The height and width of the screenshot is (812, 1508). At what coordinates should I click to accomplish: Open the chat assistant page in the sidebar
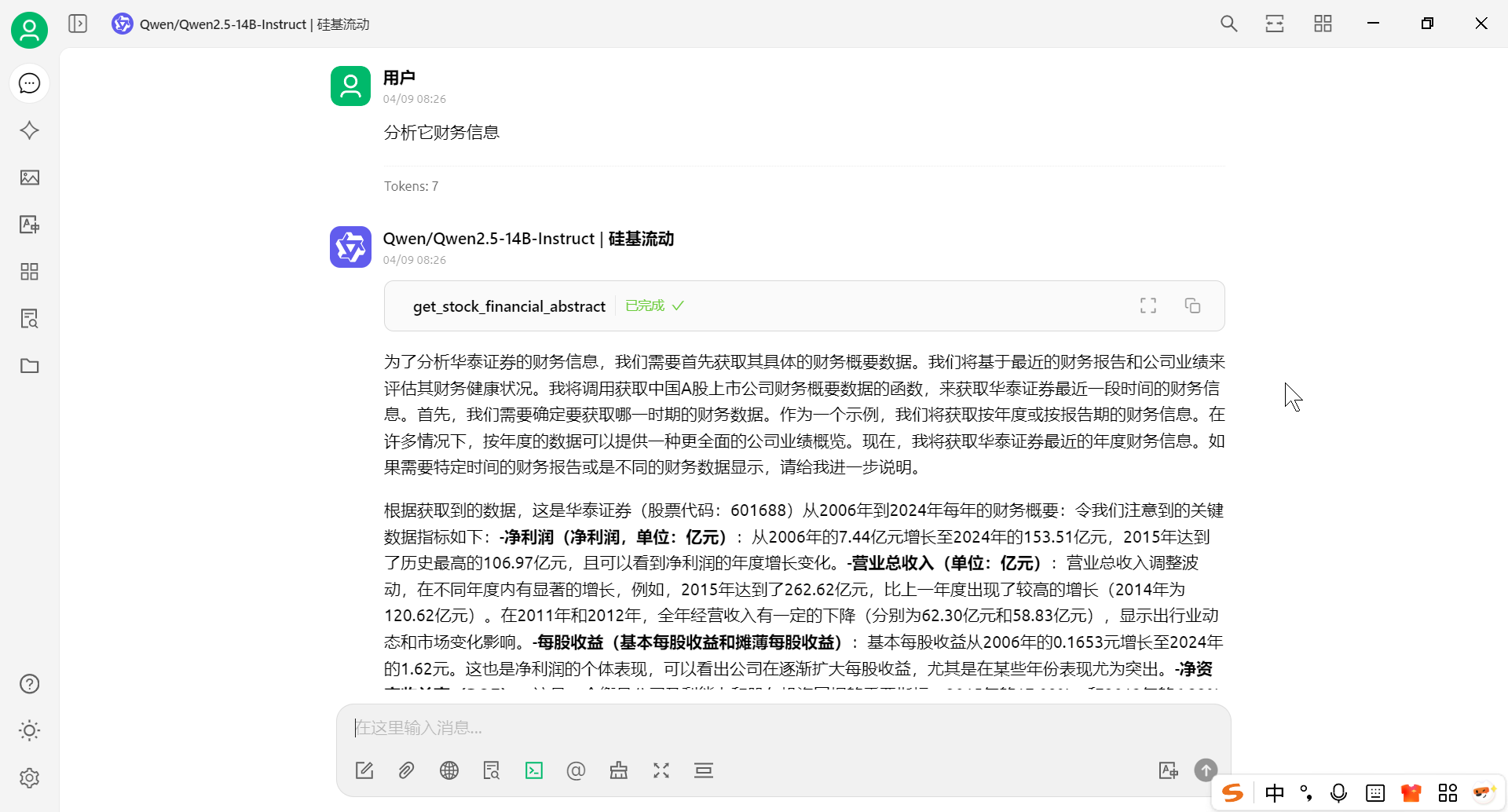[x=29, y=83]
